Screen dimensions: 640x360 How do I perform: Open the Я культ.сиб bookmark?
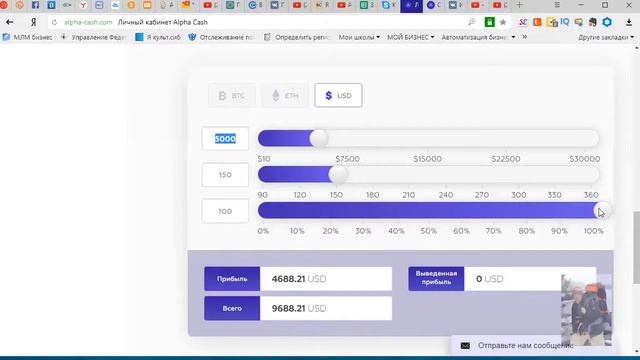point(158,37)
